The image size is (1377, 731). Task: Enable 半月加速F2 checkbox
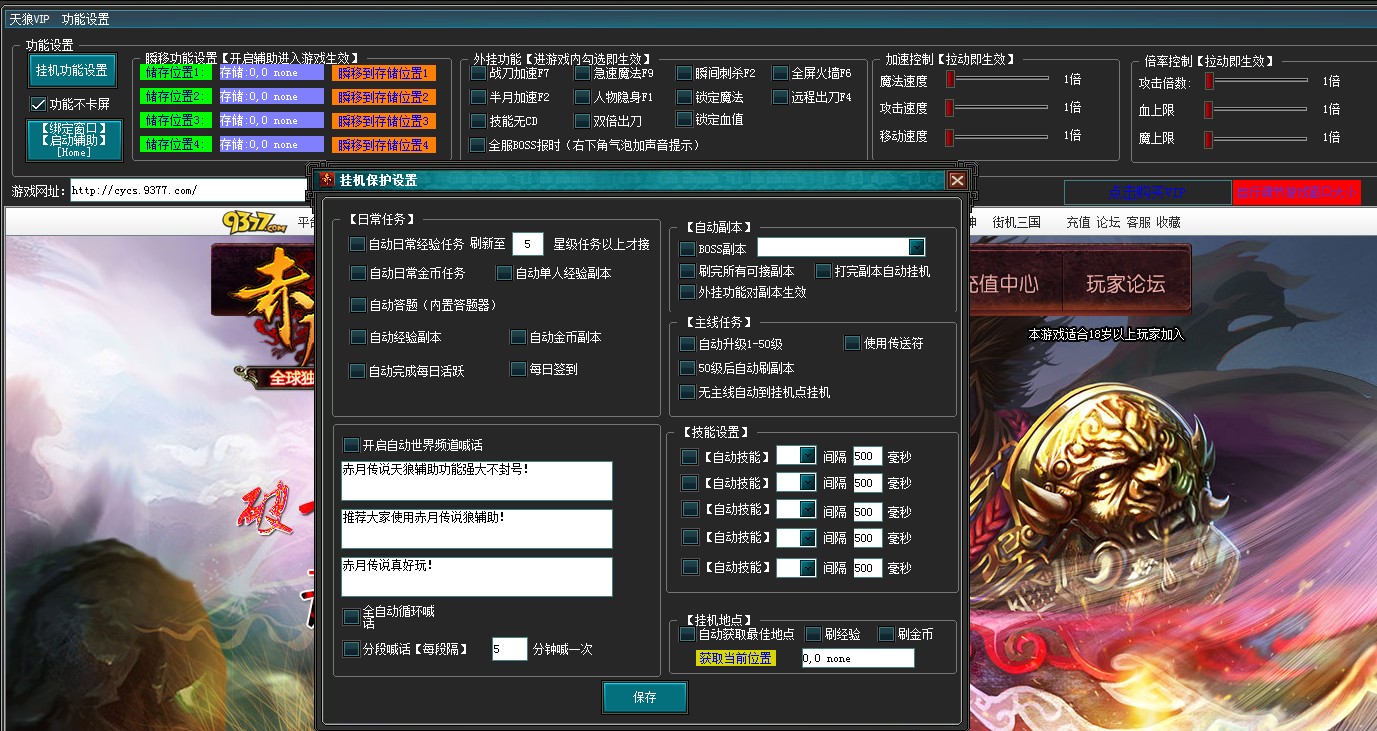coord(478,97)
